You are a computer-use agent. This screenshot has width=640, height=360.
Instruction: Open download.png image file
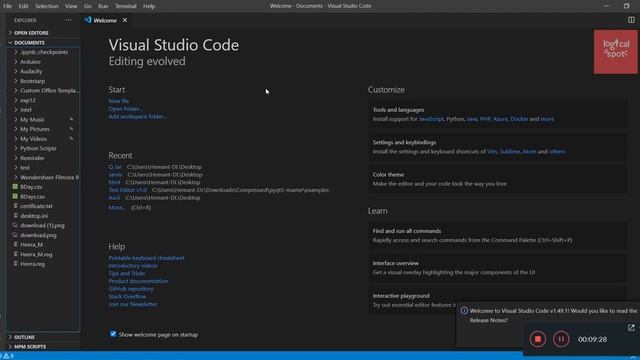(38, 235)
